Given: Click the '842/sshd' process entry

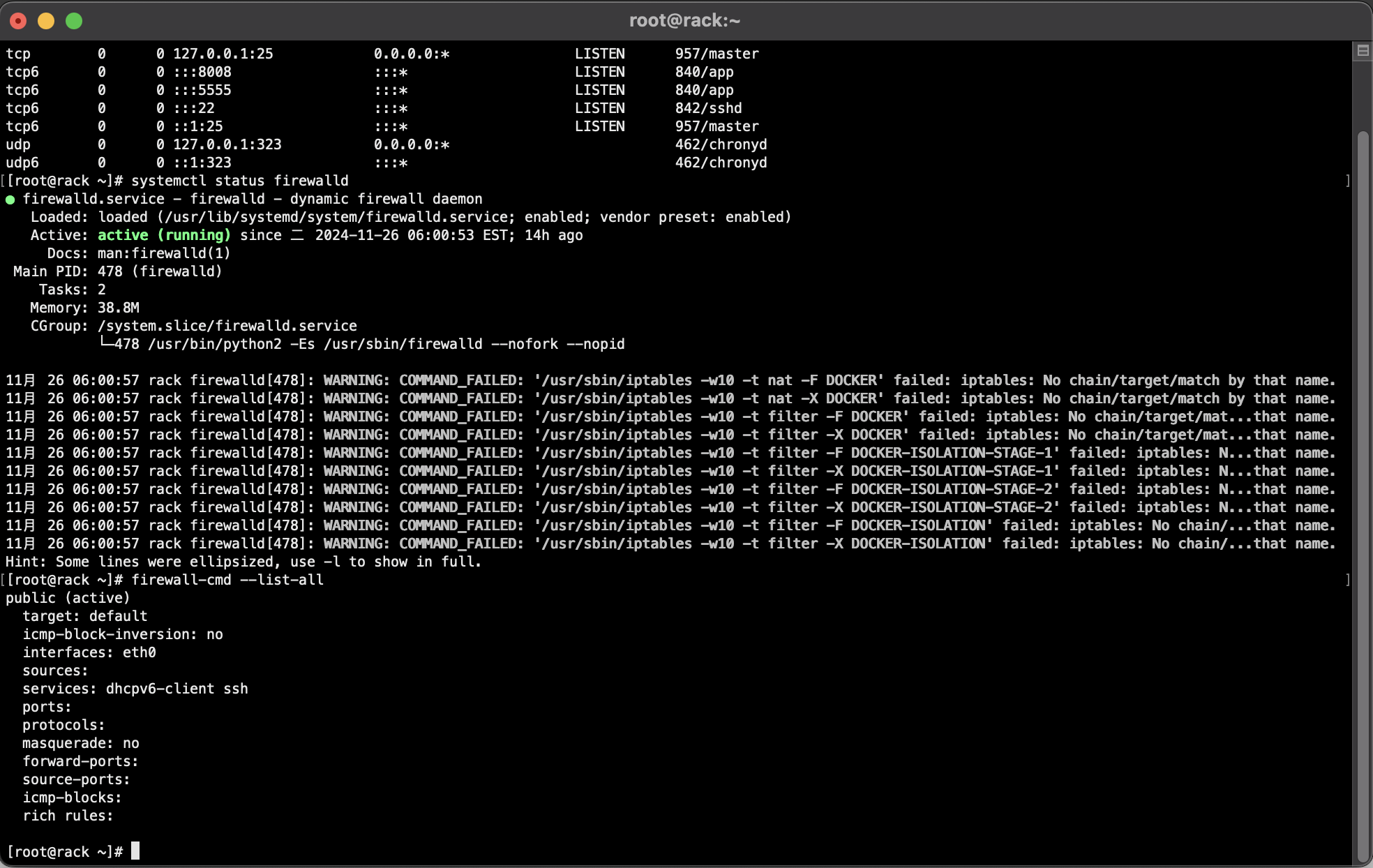Looking at the screenshot, I should 708,108.
